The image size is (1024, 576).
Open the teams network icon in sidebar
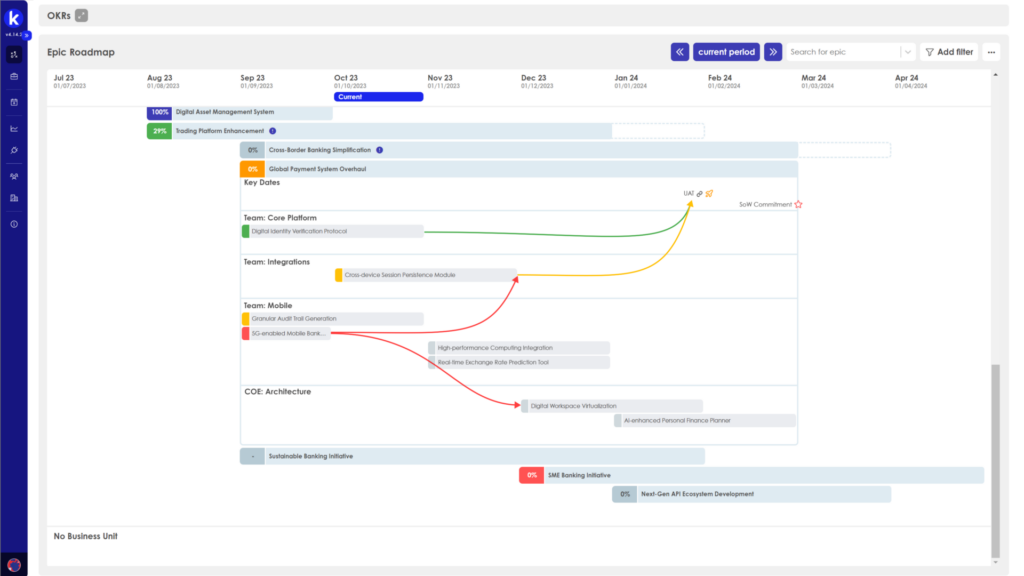pyautogui.click(x=13, y=175)
